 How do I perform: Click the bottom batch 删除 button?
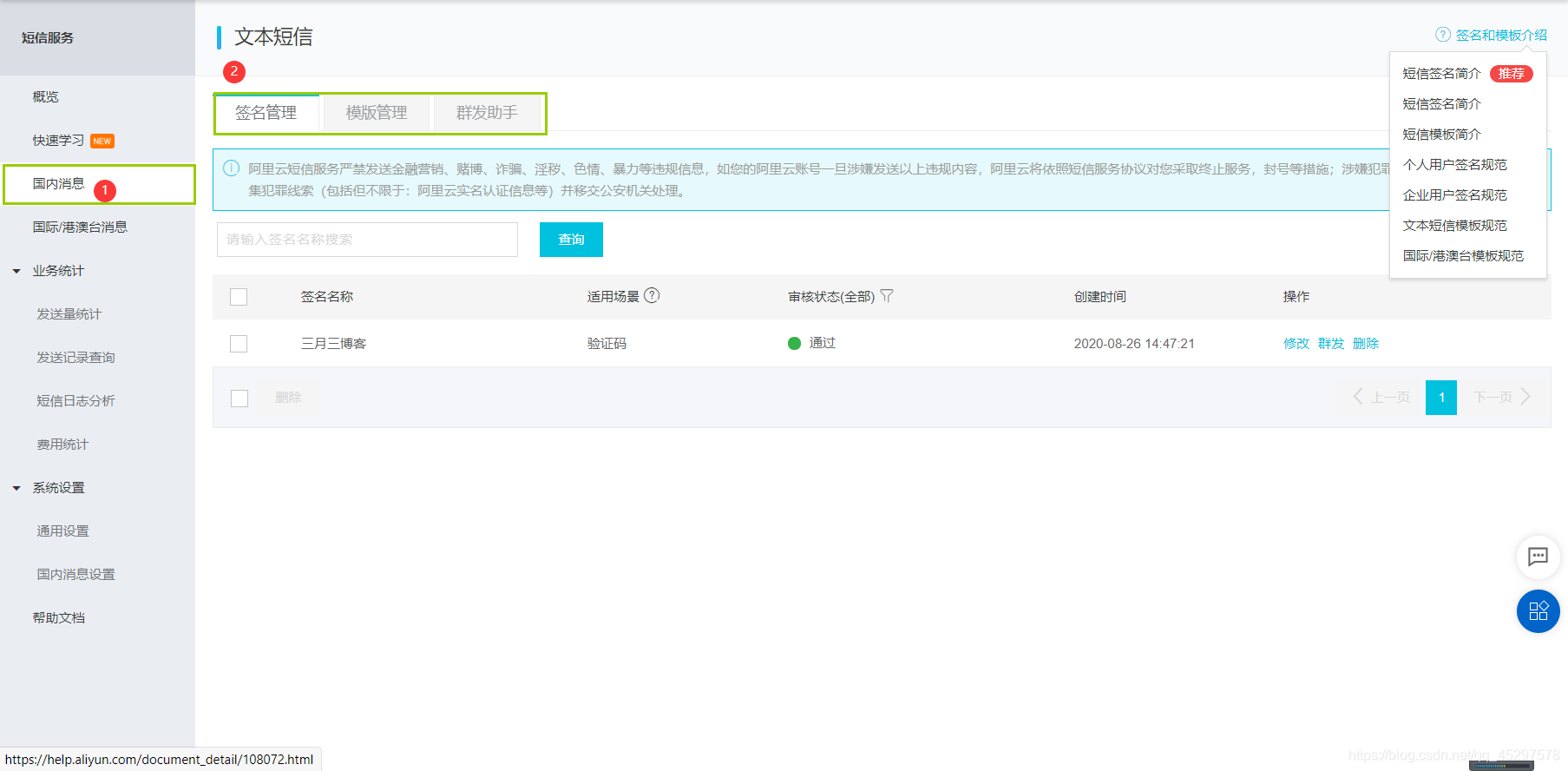point(288,398)
